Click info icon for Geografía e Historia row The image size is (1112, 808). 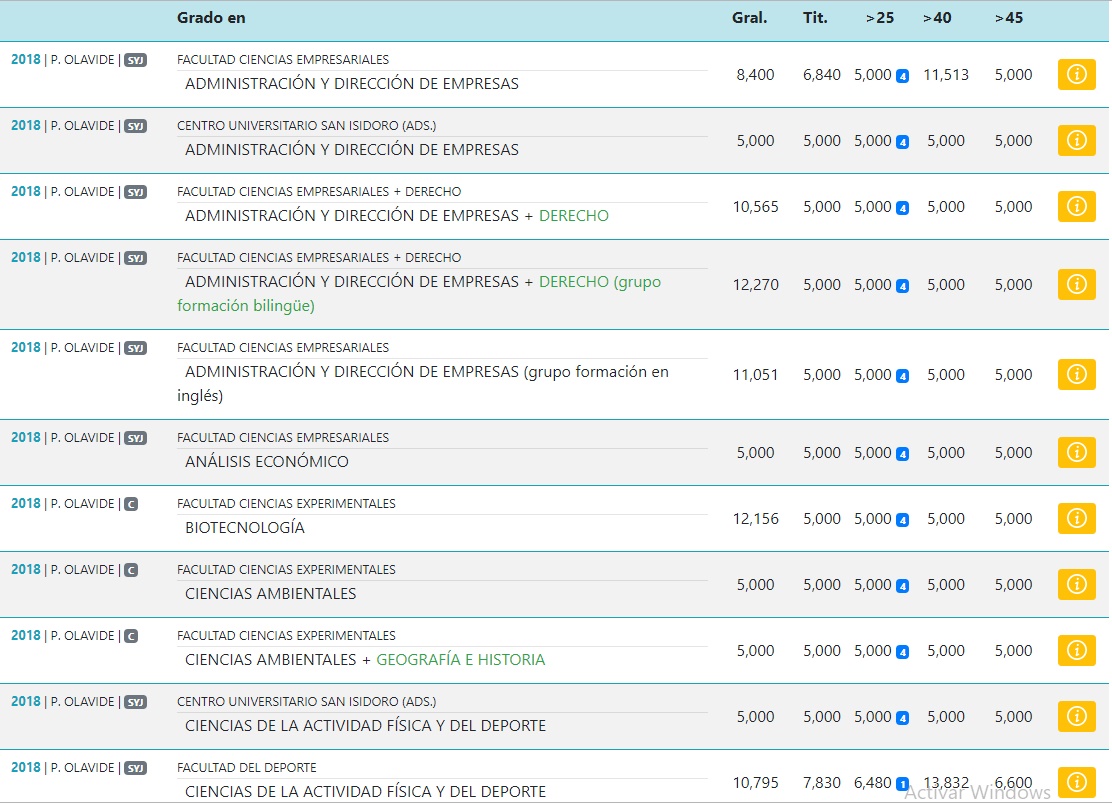click(1076, 650)
